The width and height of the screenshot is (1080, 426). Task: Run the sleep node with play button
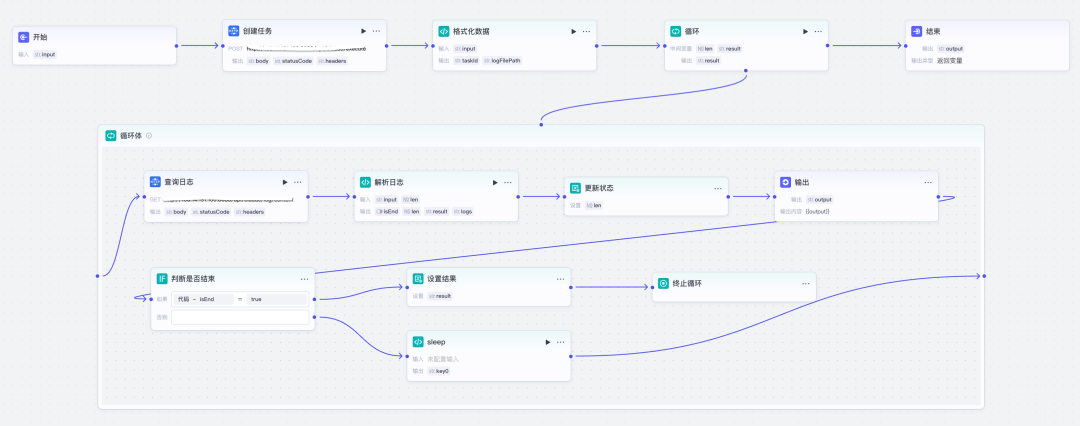[548, 342]
